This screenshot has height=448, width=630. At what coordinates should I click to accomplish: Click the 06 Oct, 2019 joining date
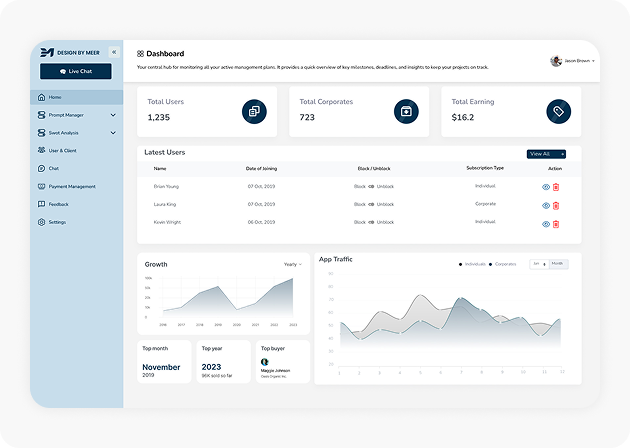(x=262, y=222)
